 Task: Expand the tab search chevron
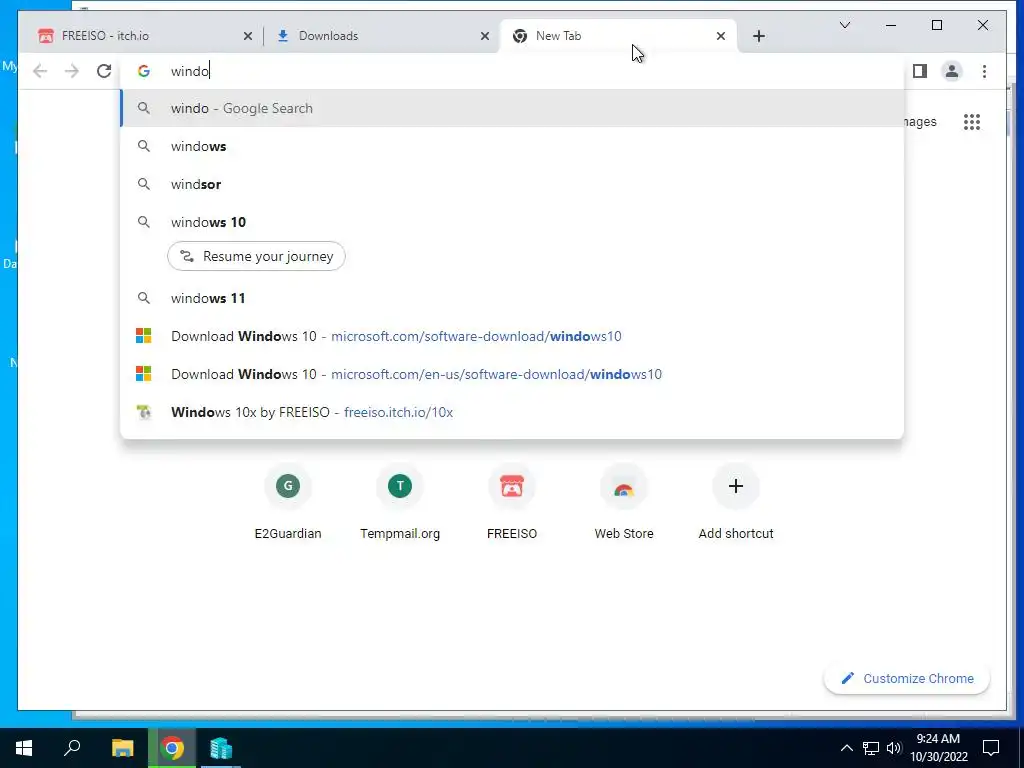tap(844, 25)
